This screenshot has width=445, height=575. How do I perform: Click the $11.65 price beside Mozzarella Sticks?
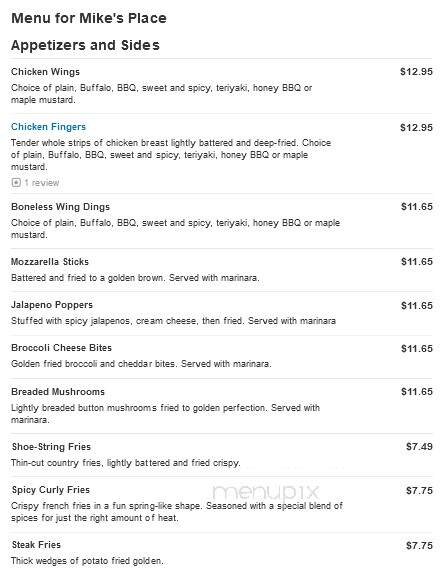[x=417, y=262]
